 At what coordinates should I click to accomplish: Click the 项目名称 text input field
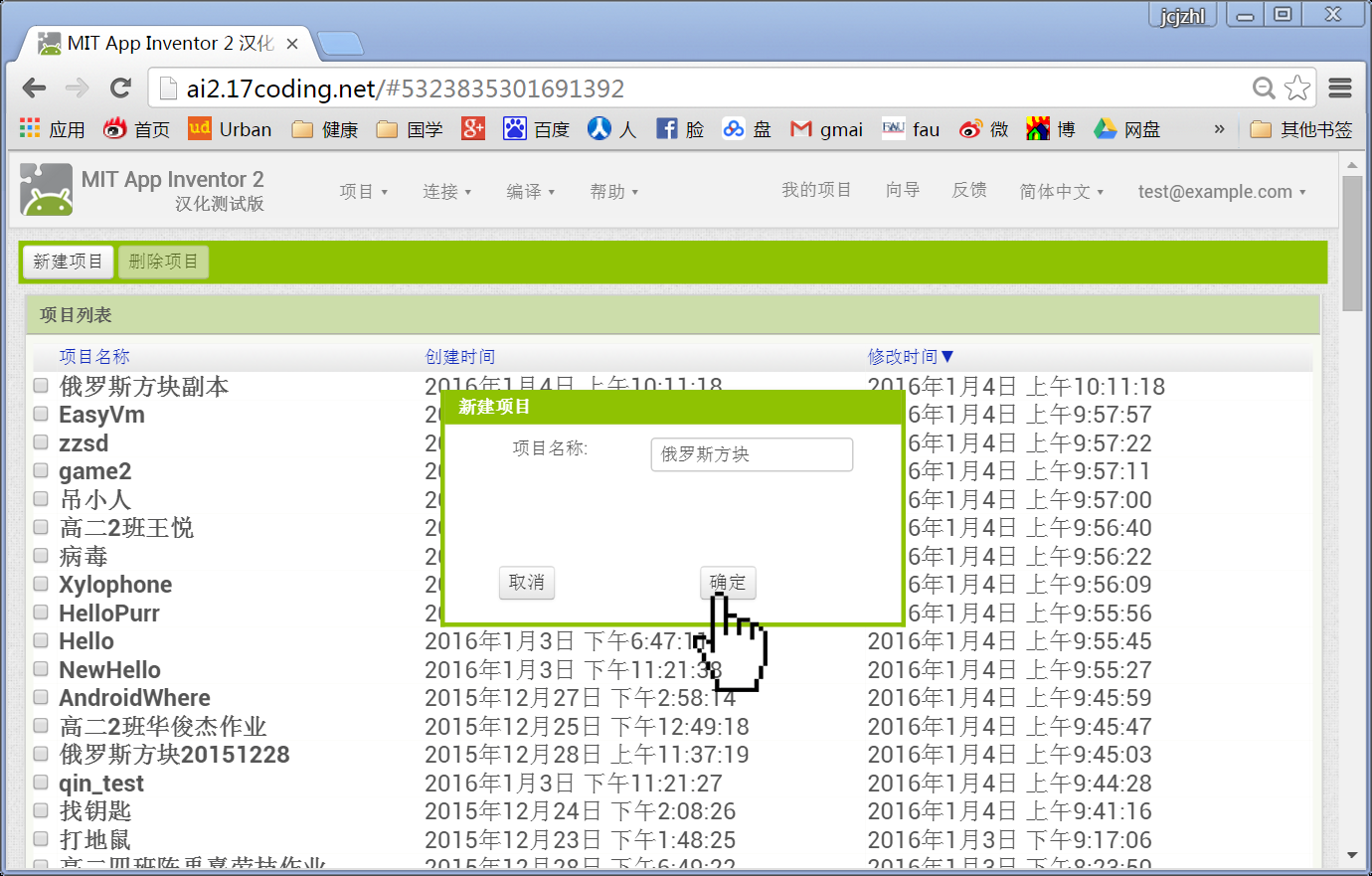point(752,454)
